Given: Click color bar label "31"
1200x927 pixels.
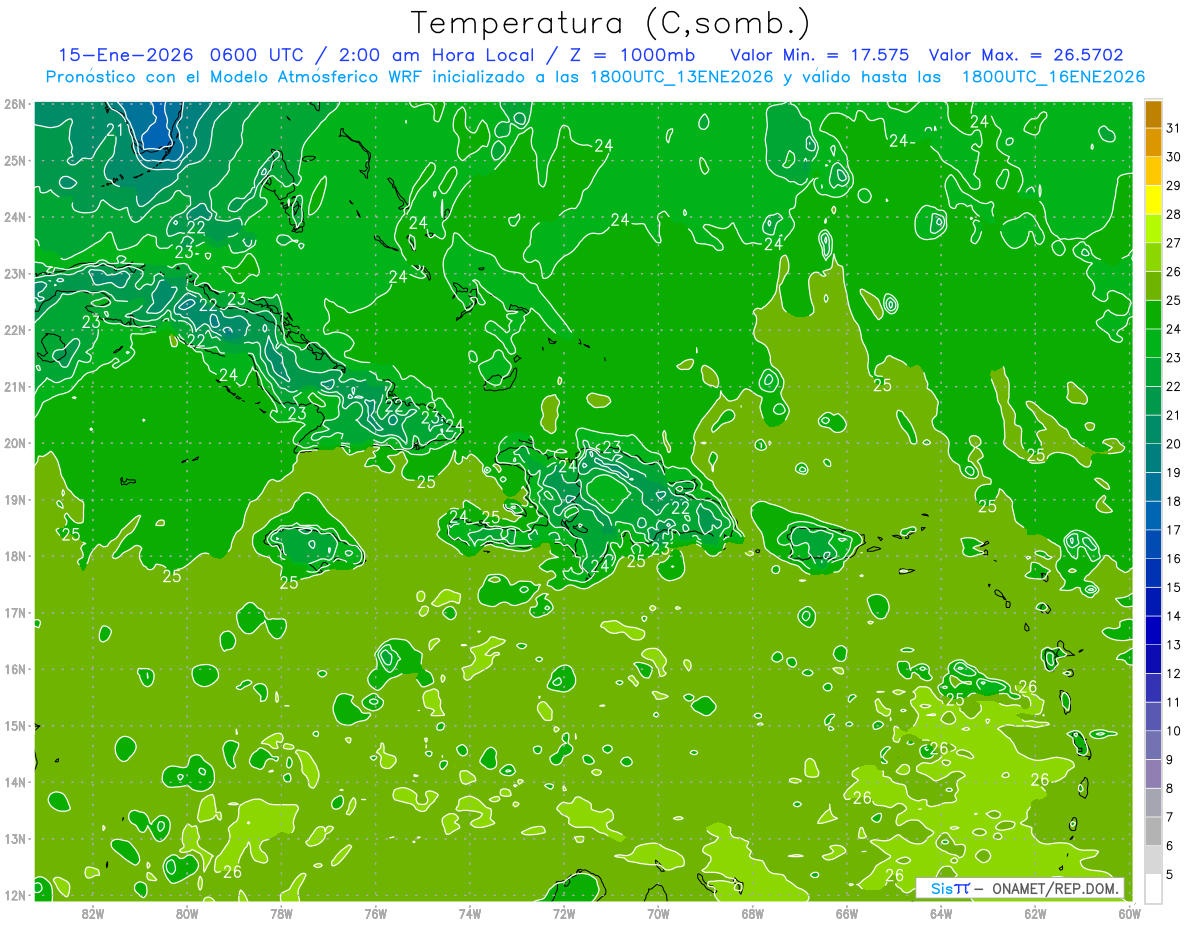Looking at the screenshot, I should click(1173, 129).
